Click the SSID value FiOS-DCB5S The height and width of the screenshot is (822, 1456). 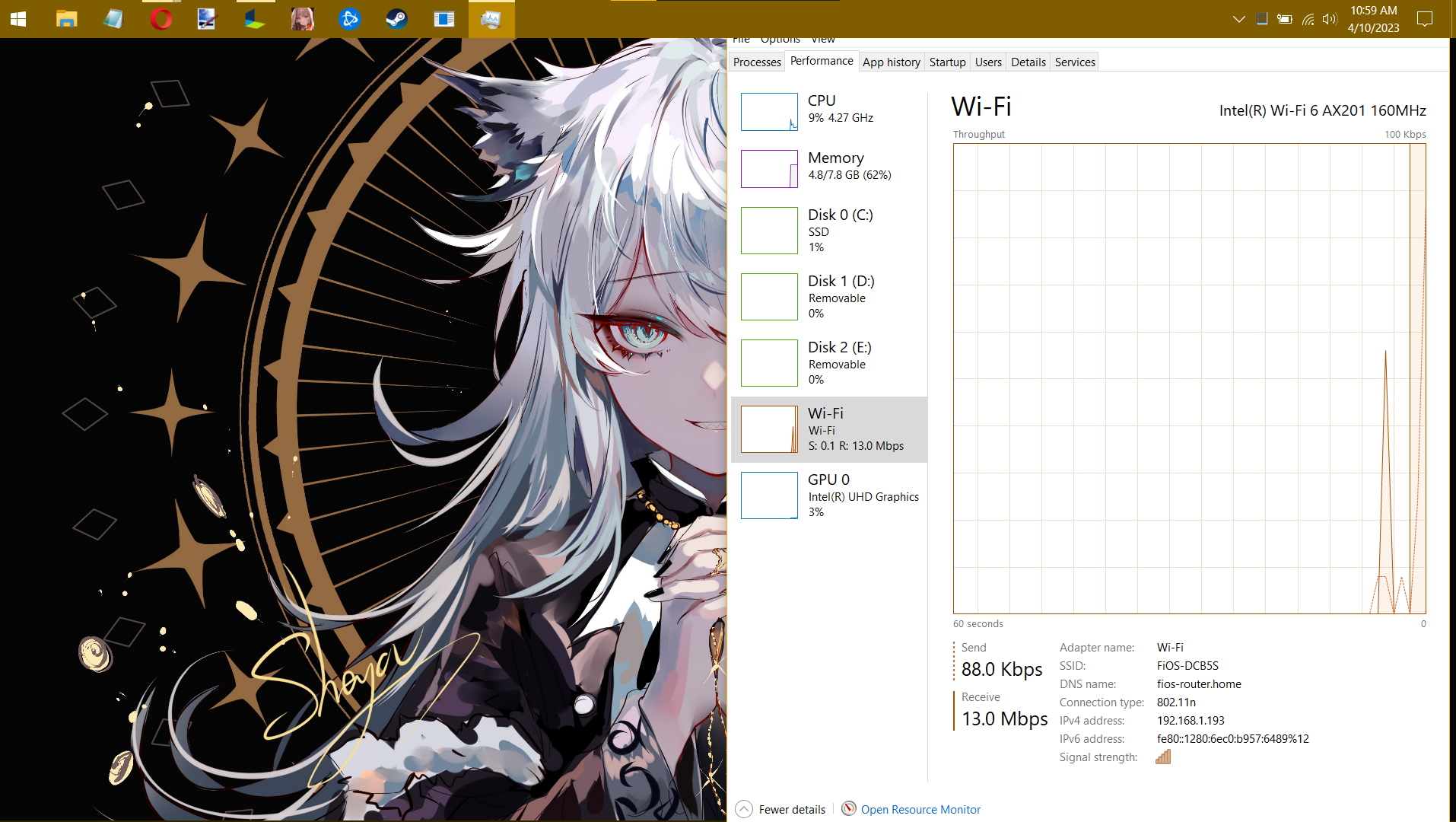pos(1187,665)
